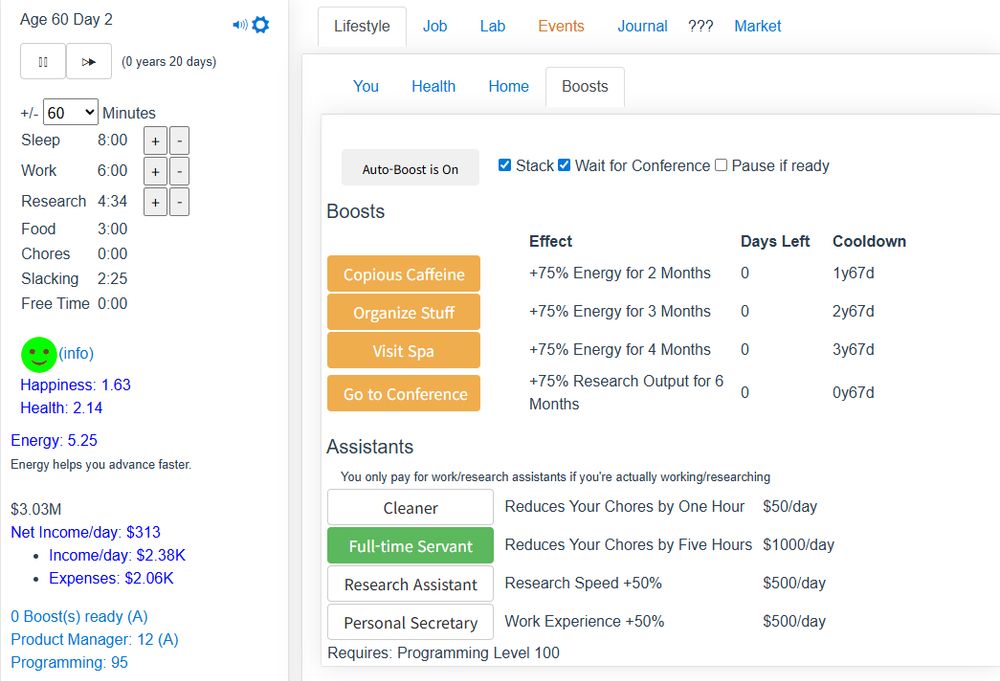This screenshot has width=1000, height=681.
Task: Switch to the Journal tab
Action: (642, 26)
